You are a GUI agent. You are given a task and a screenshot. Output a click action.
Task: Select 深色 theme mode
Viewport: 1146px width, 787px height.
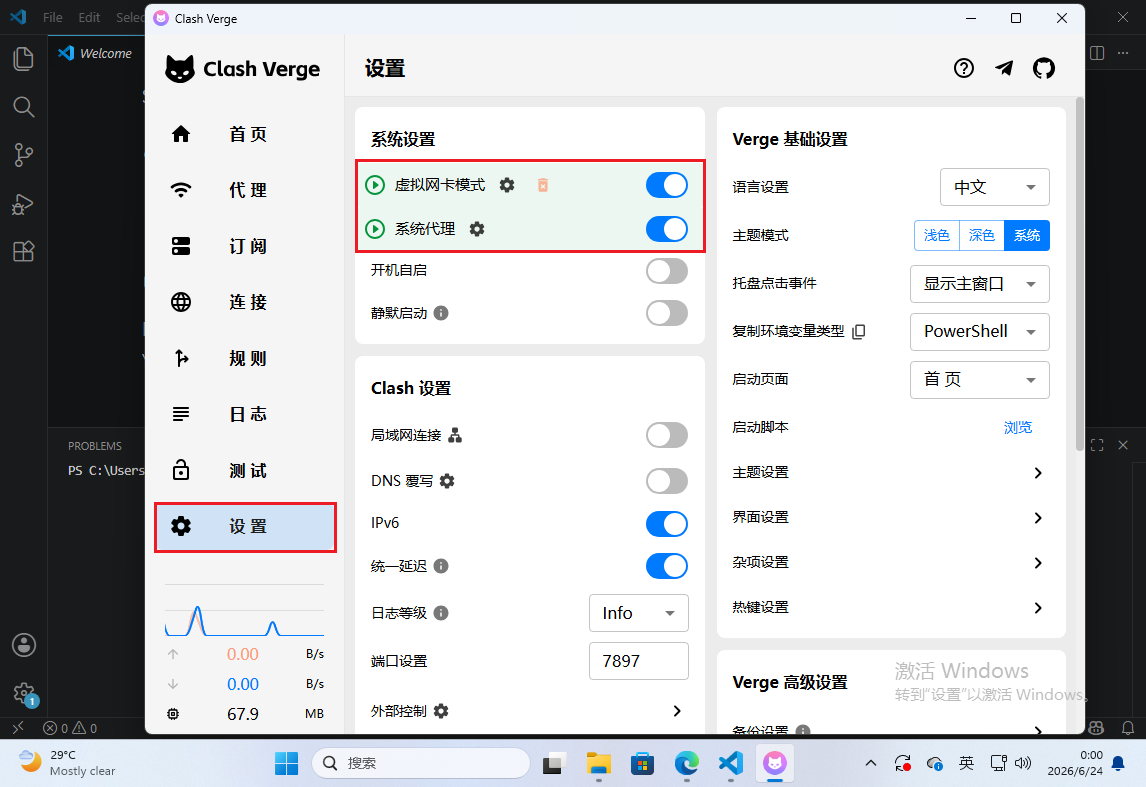[982, 235]
